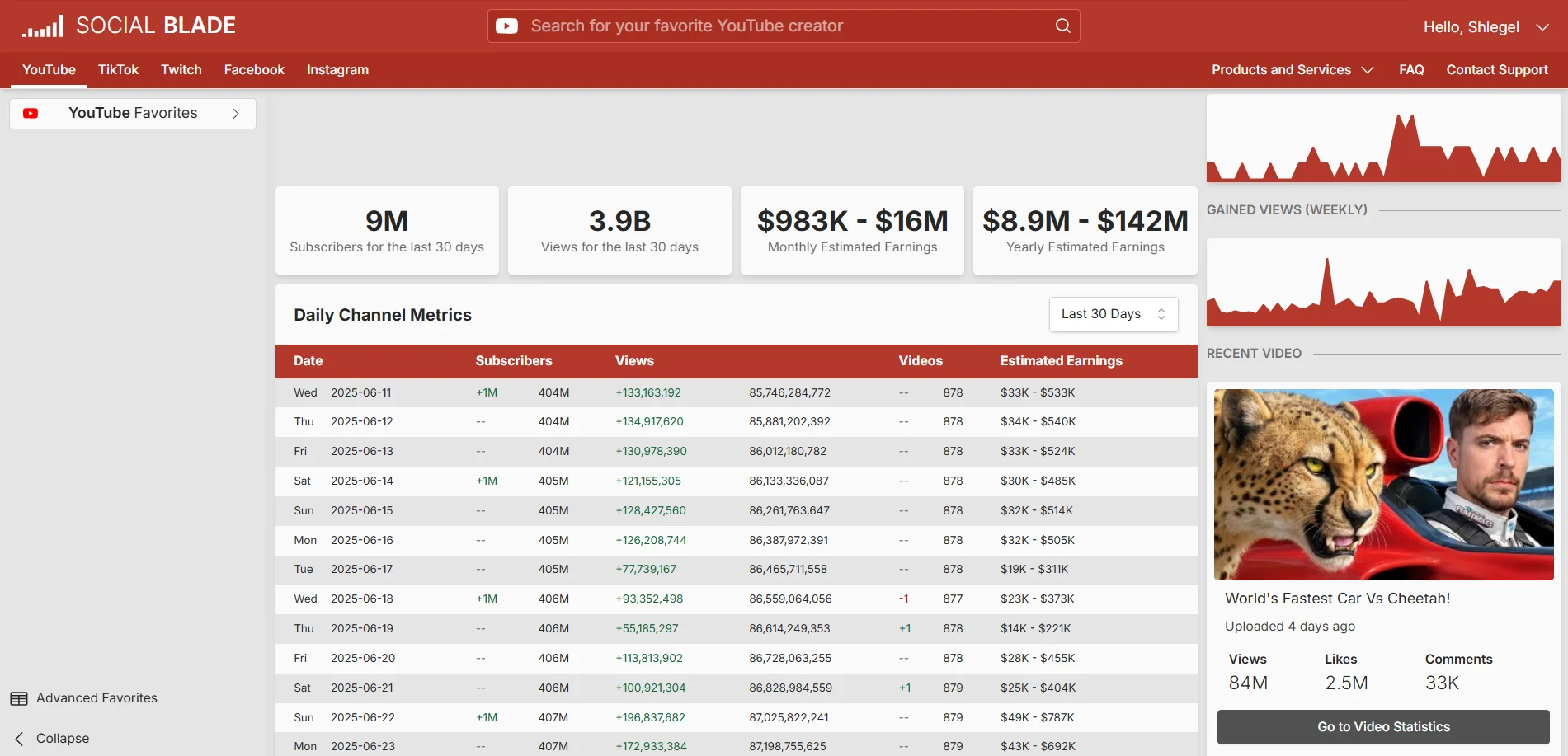The height and width of the screenshot is (756, 1568).
Task: Open Contact Support
Action: tap(1496, 70)
